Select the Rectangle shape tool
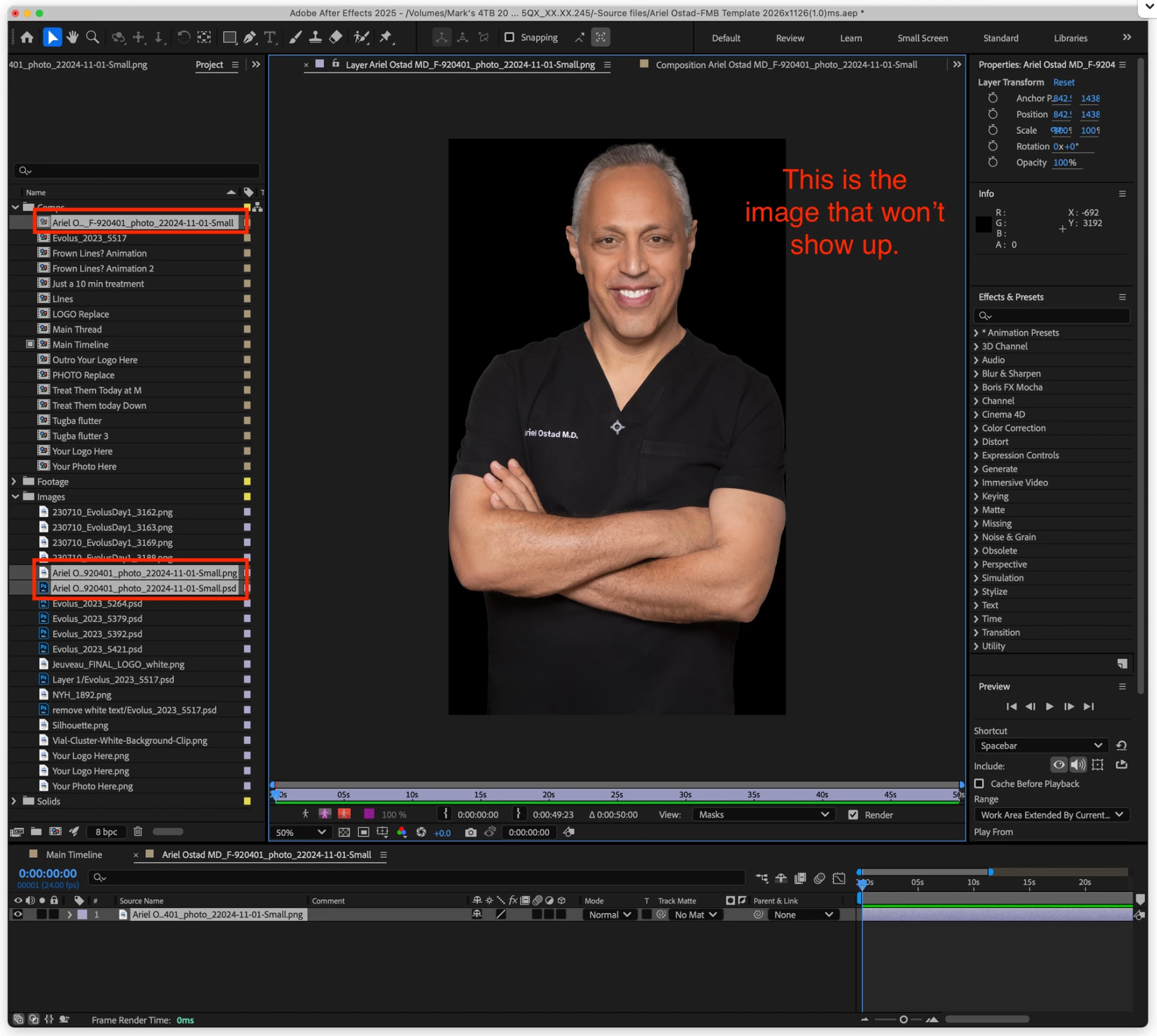Screen dimensions: 1157x1036 click(229, 37)
